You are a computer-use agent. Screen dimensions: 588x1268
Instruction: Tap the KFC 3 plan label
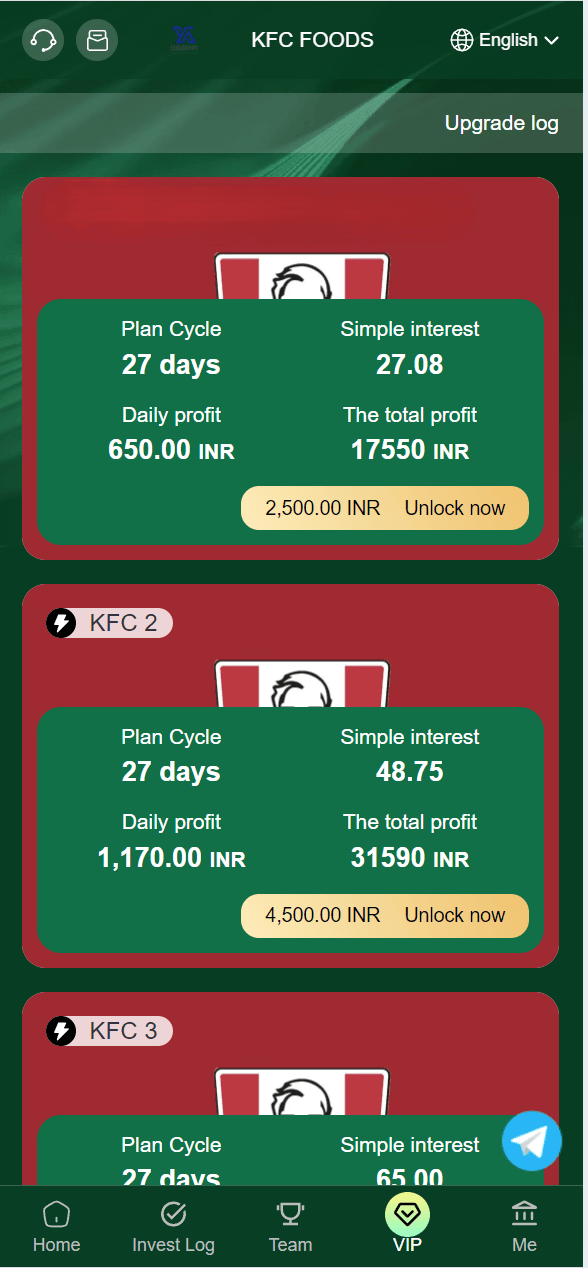click(x=123, y=1031)
